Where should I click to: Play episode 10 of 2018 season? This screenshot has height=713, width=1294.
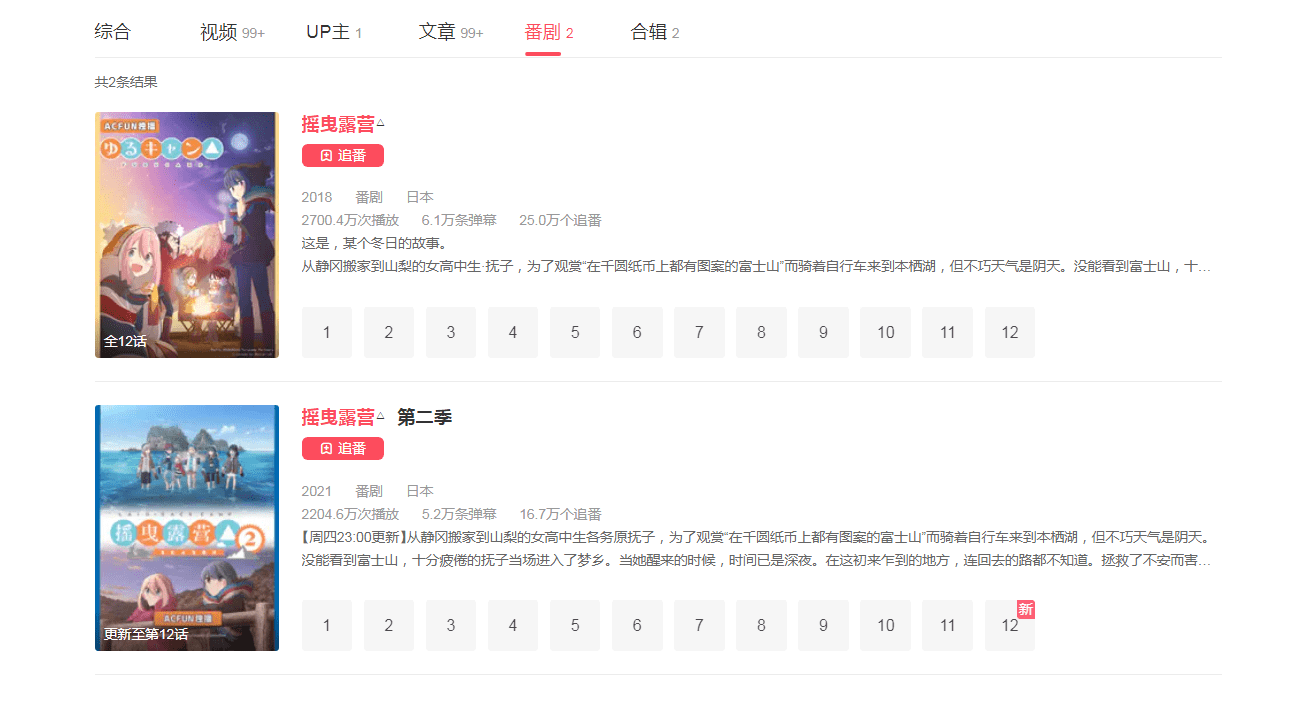(886, 332)
